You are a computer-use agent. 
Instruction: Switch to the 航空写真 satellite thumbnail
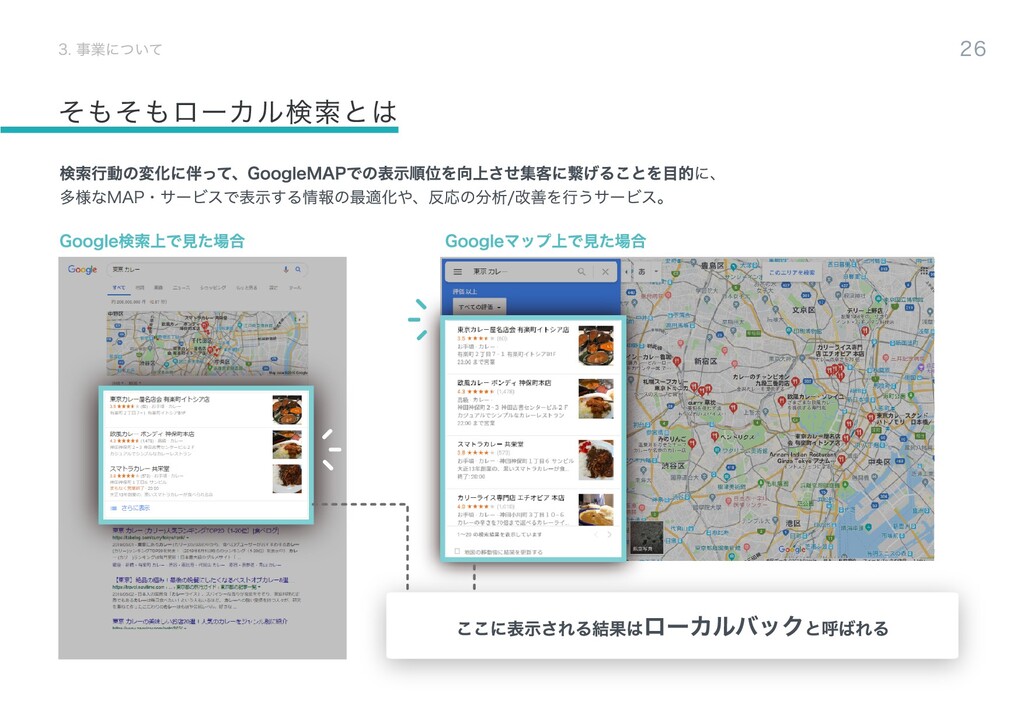click(x=647, y=538)
